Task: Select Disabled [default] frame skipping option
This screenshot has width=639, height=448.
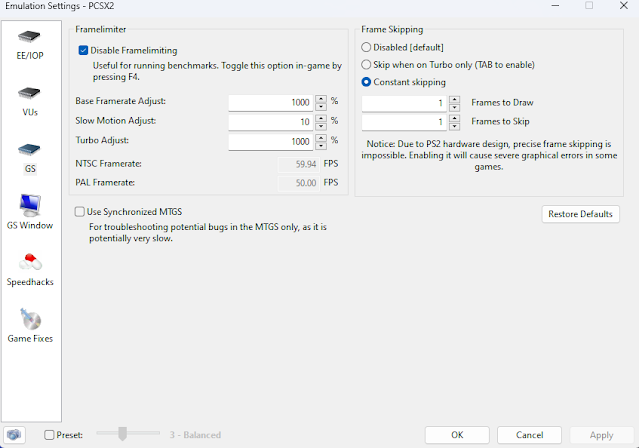Action: tap(366, 47)
